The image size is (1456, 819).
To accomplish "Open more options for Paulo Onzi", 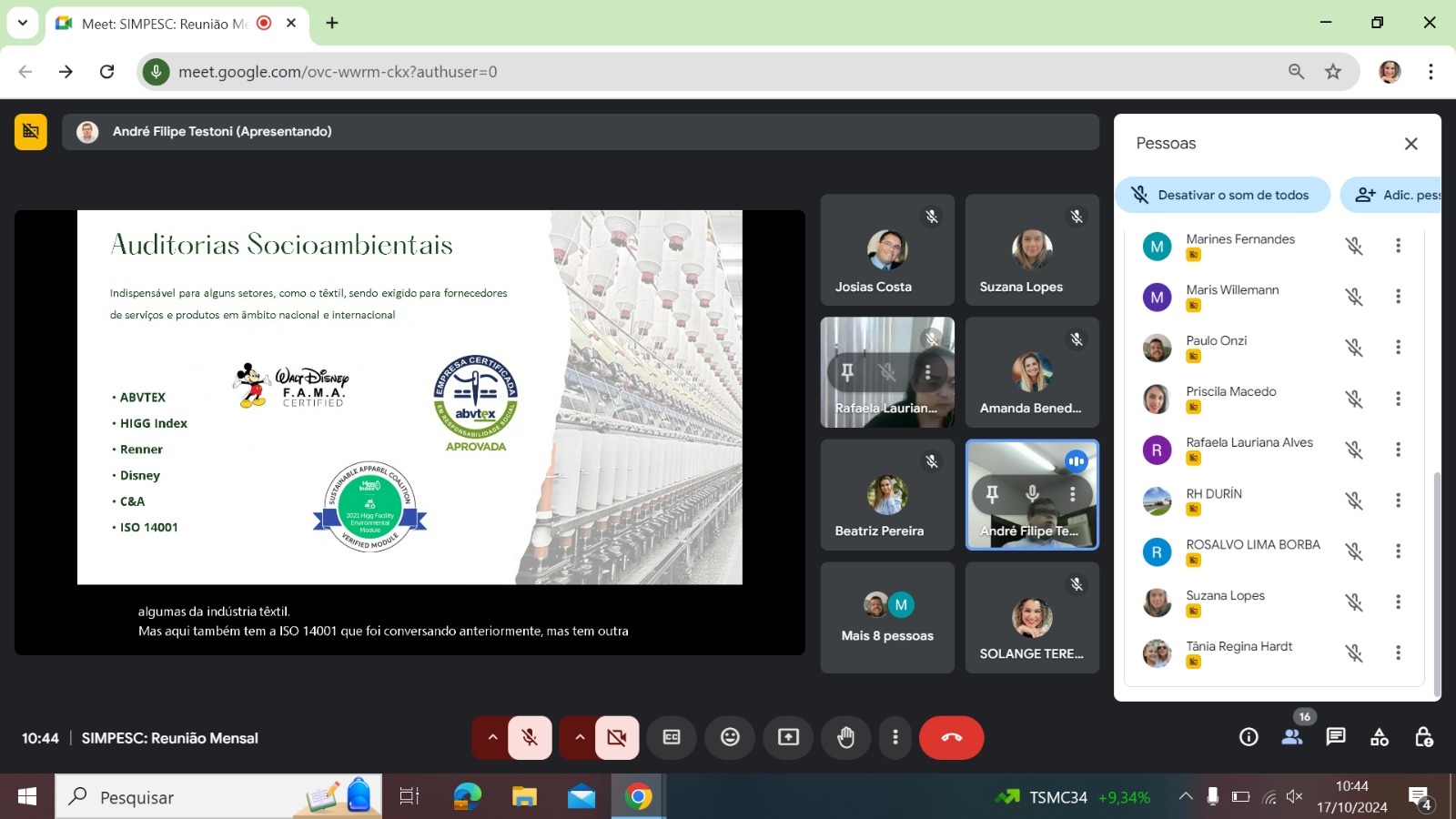I will point(1398,348).
